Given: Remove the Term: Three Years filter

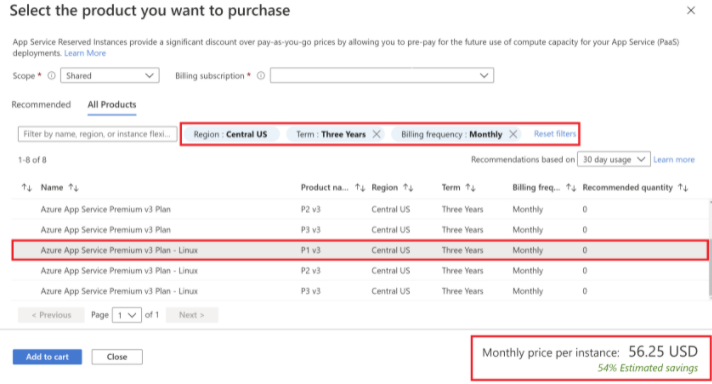Looking at the screenshot, I should pos(376,134).
